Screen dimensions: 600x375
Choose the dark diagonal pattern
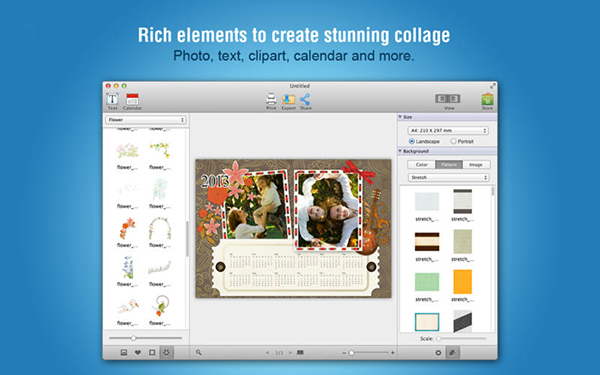click(462, 321)
